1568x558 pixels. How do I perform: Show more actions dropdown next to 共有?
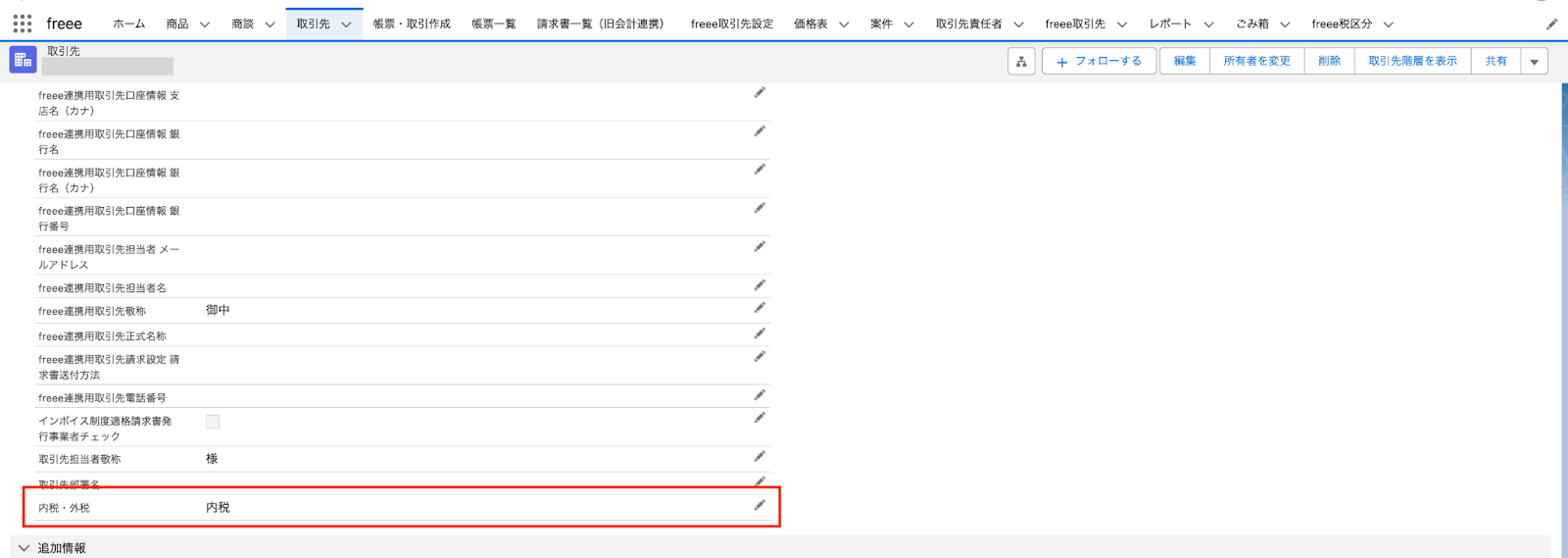tap(1535, 61)
